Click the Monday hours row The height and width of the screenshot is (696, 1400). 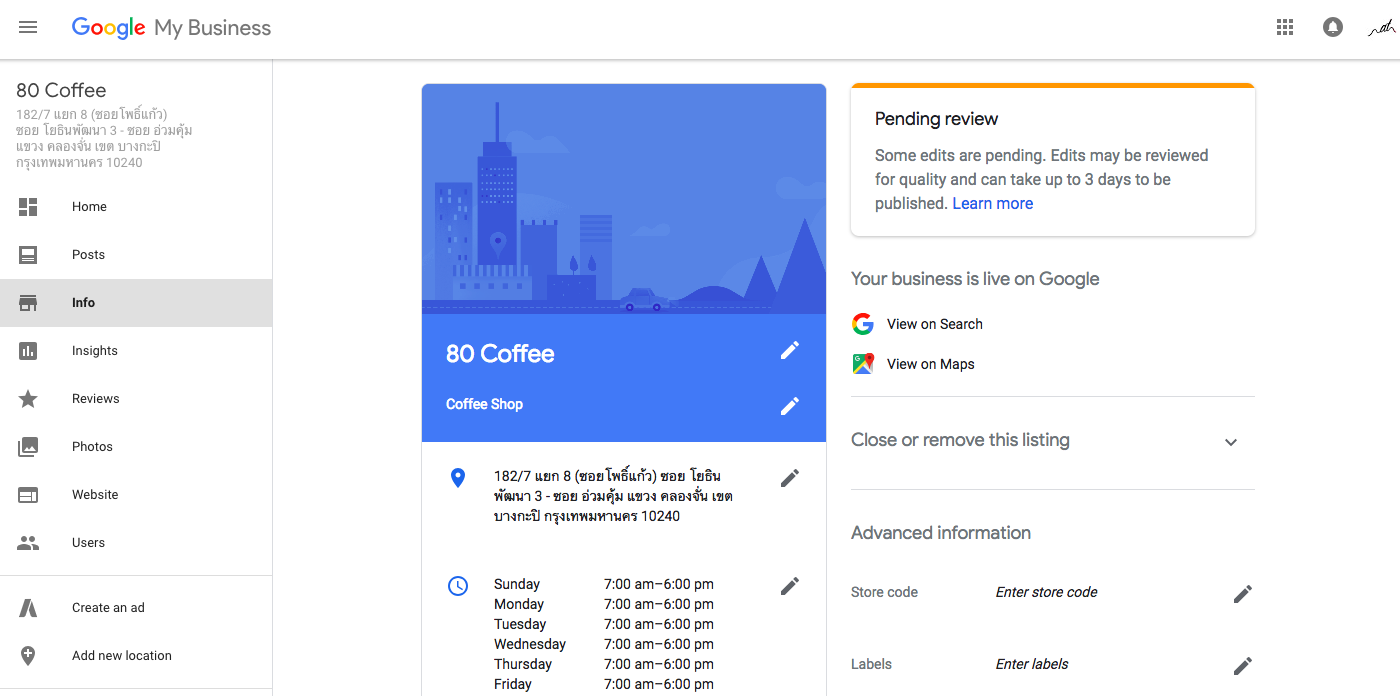click(604, 604)
